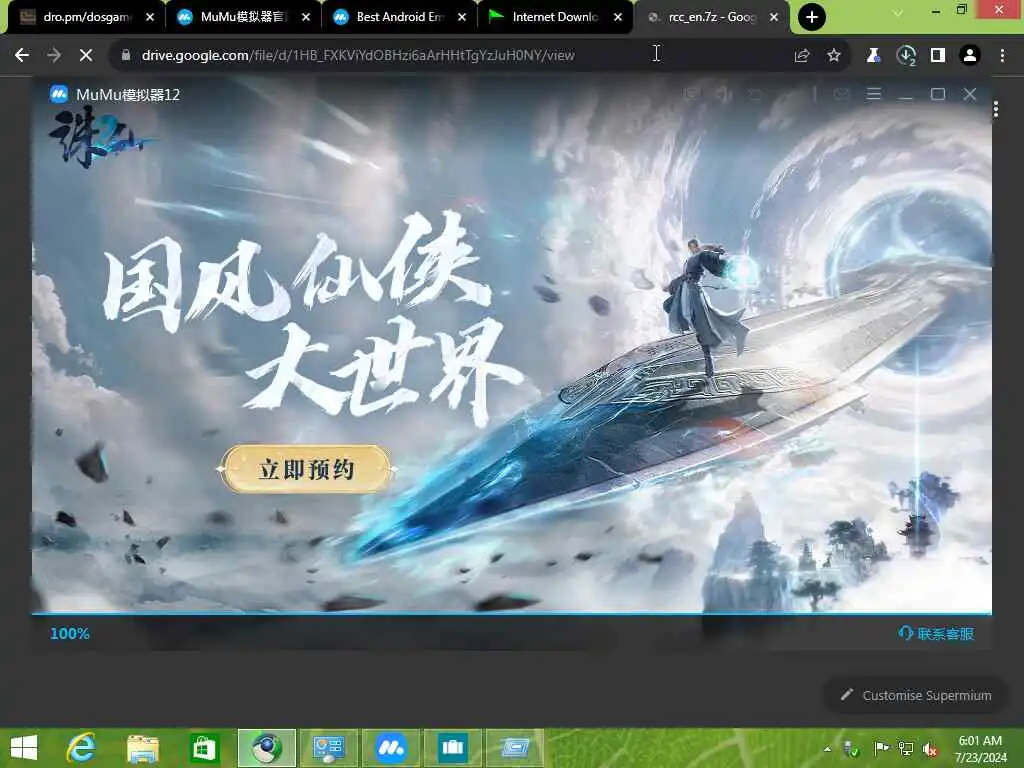Go back to the previous browser page
Screen dimensions: 1024x768
click(x=22, y=56)
